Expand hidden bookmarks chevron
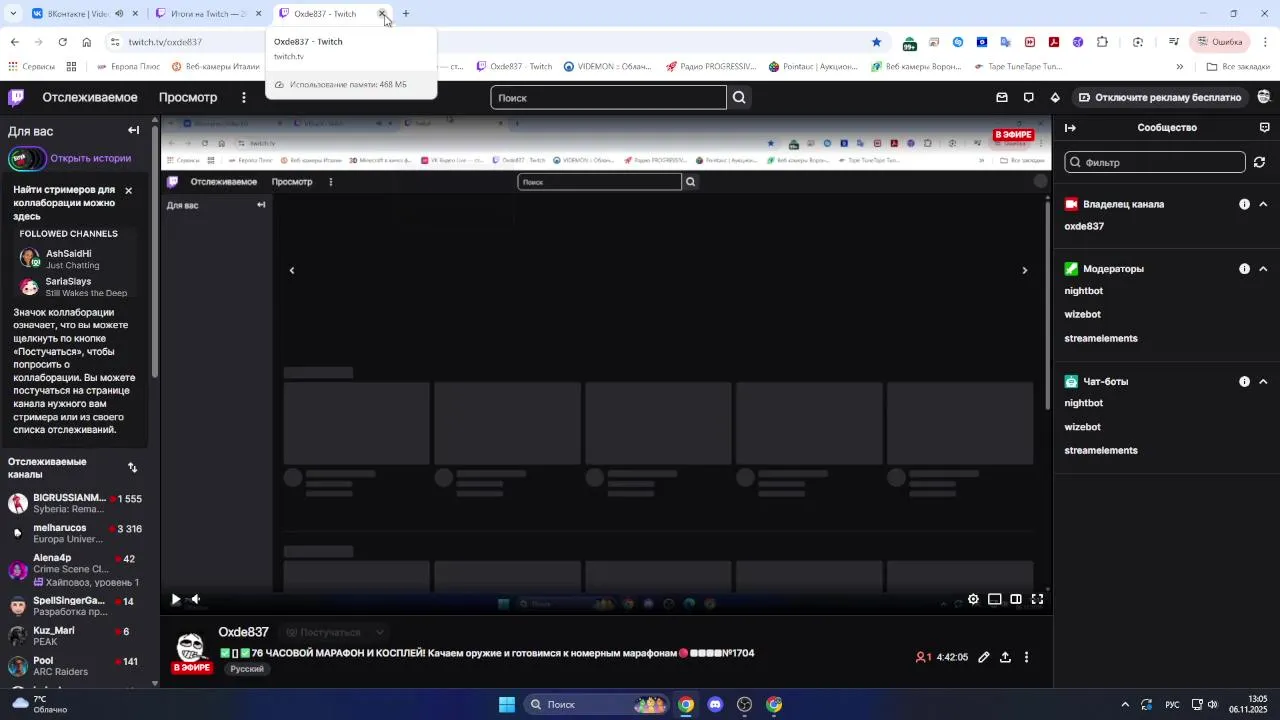Screen dimensions: 1280x720 click(1180, 67)
